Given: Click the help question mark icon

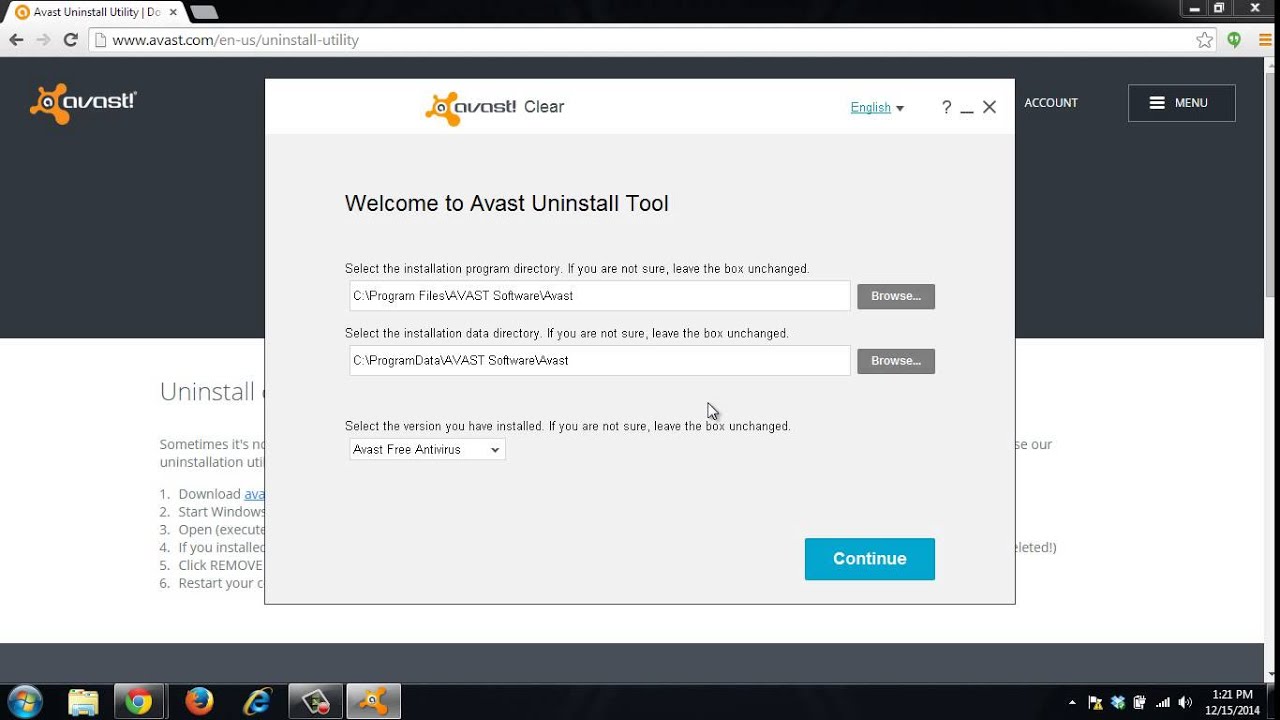Looking at the screenshot, I should (x=946, y=107).
